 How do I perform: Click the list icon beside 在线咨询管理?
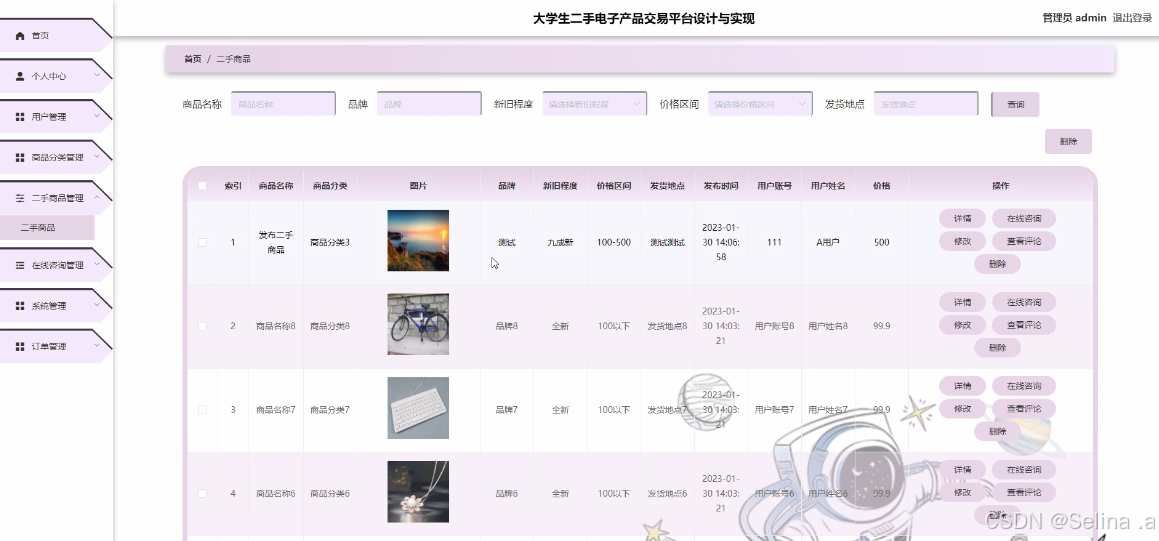click(20, 265)
